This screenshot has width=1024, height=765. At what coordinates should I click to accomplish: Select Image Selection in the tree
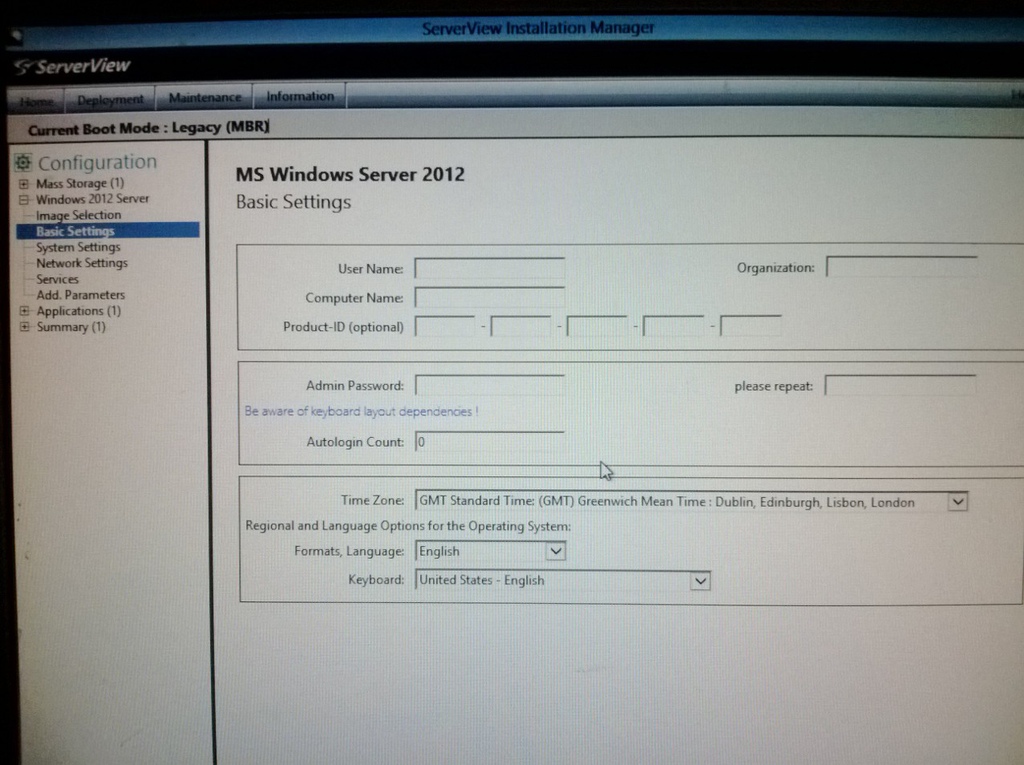point(78,215)
